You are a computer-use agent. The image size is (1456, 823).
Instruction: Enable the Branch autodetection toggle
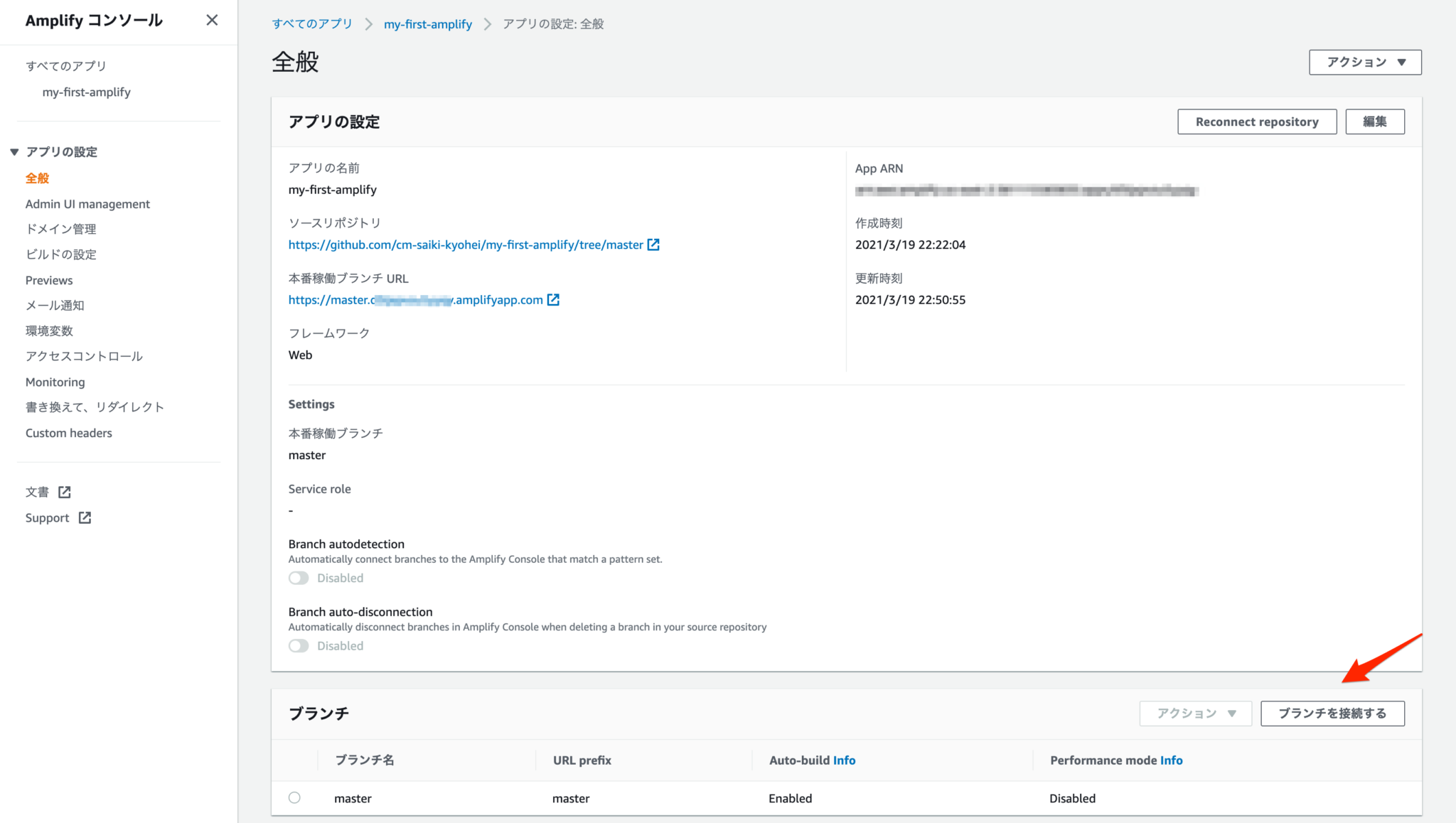point(299,578)
